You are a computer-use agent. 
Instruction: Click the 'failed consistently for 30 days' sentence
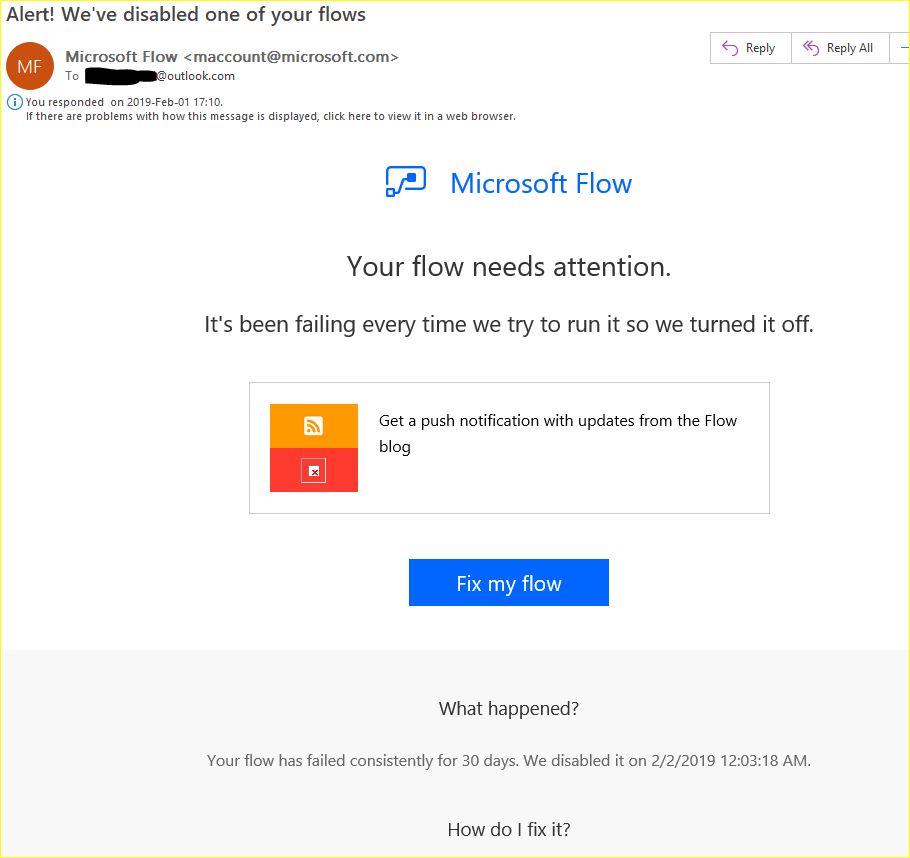coord(508,760)
